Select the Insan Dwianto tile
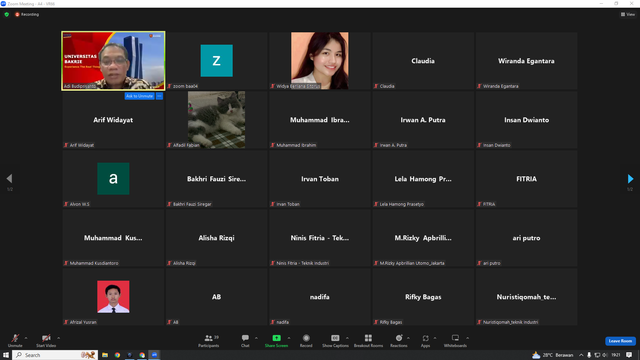Image resolution: width=640 pixels, height=360 pixels. (526, 120)
